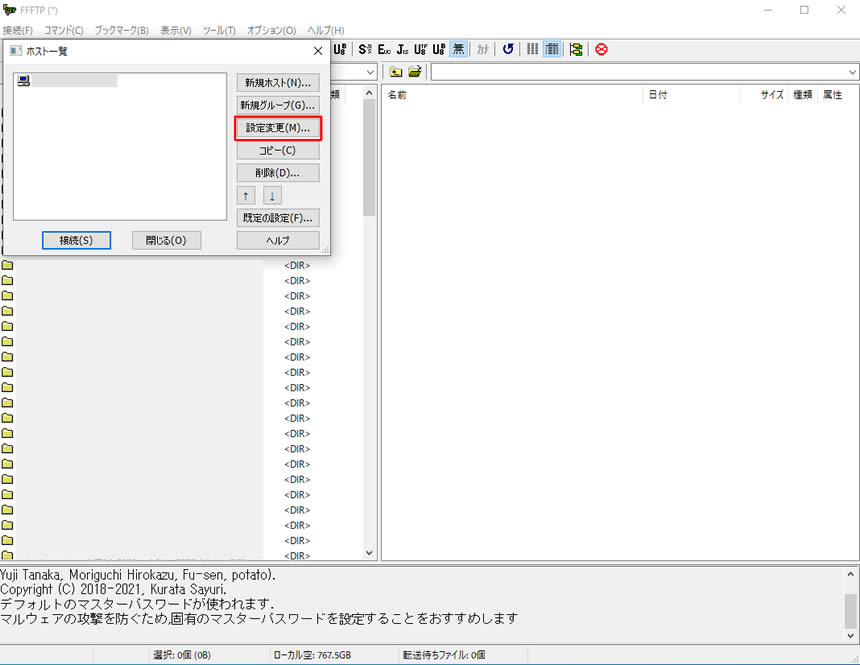
Task: Click status bar 'ローカル空: 767.5GB'
Action: 313,655
